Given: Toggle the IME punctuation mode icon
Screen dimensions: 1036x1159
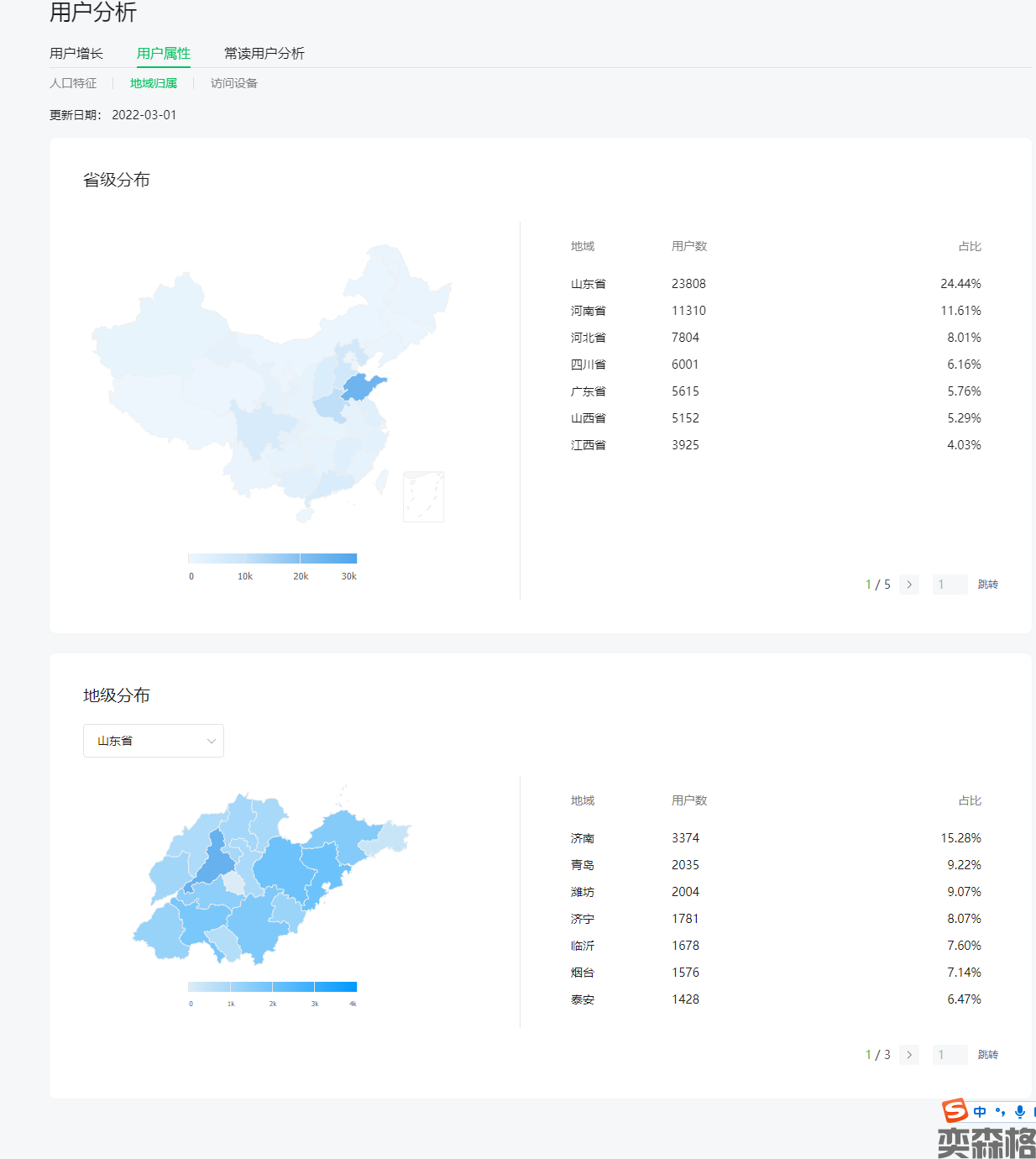Looking at the screenshot, I should pos(1000,1112).
